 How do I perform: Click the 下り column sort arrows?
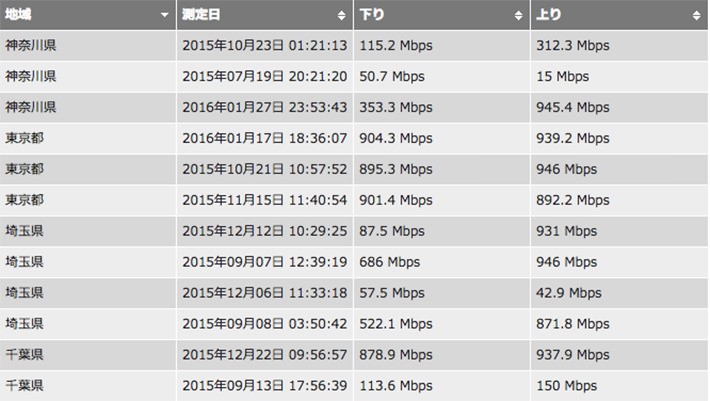point(518,16)
